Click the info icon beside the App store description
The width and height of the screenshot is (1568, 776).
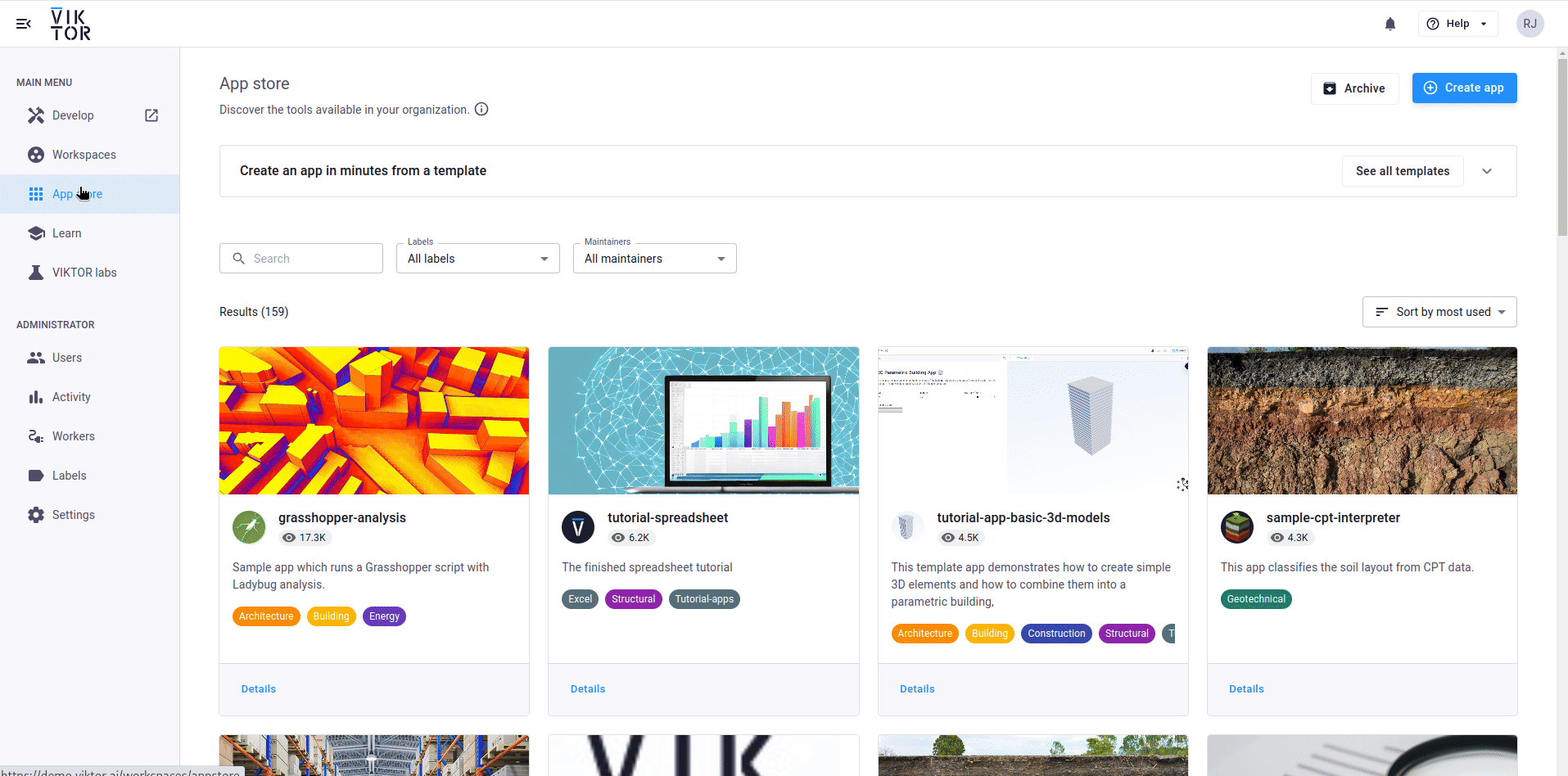(481, 109)
